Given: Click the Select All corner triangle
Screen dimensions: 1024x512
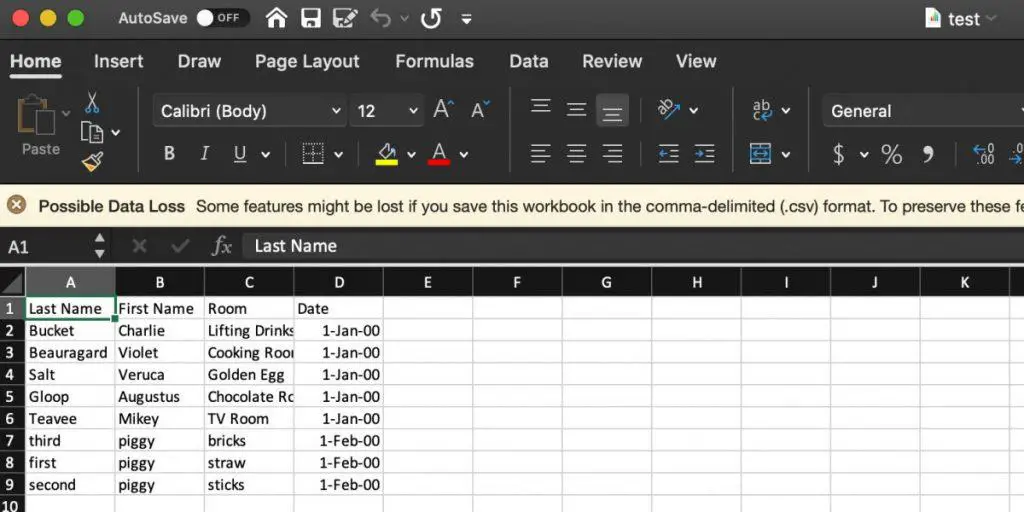Looking at the screenshot, I should click(x=12, y=282).
